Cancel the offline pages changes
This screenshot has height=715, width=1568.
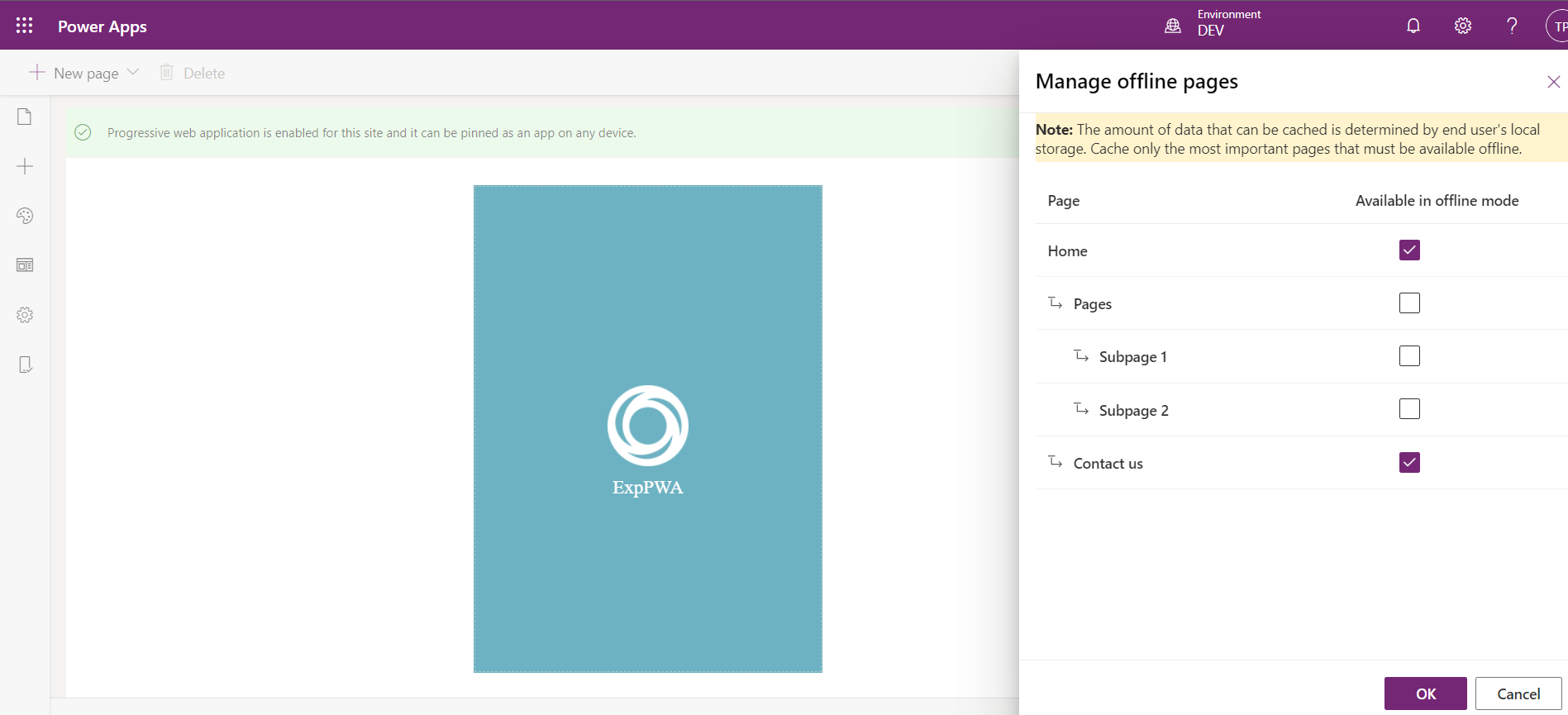(x=1518, y=694)
